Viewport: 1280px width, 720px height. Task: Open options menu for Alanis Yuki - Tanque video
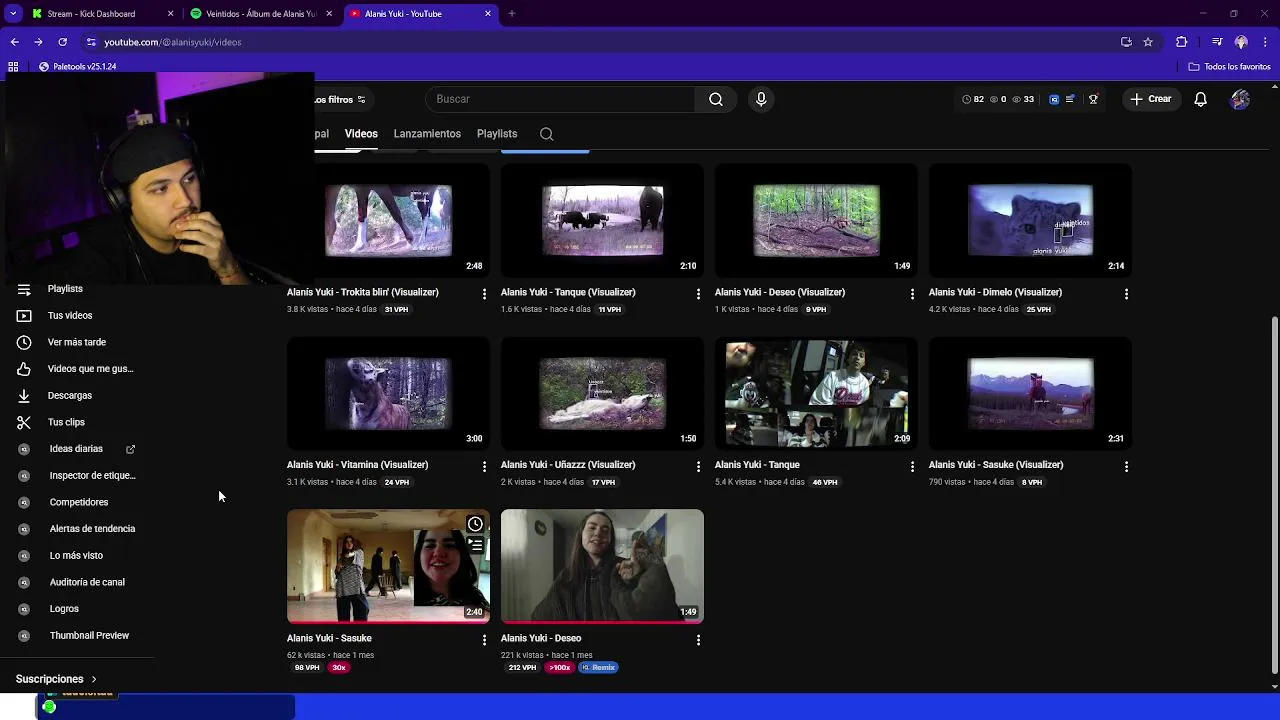point(912,466)
